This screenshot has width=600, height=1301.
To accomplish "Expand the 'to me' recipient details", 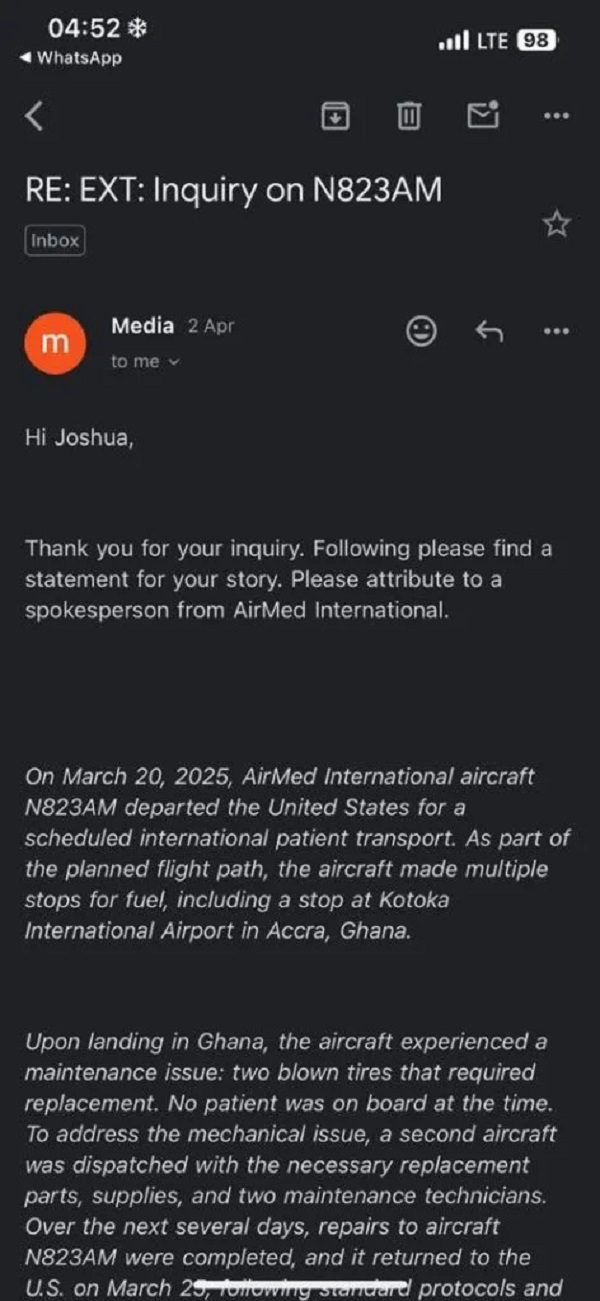I will tap(145, 362).
